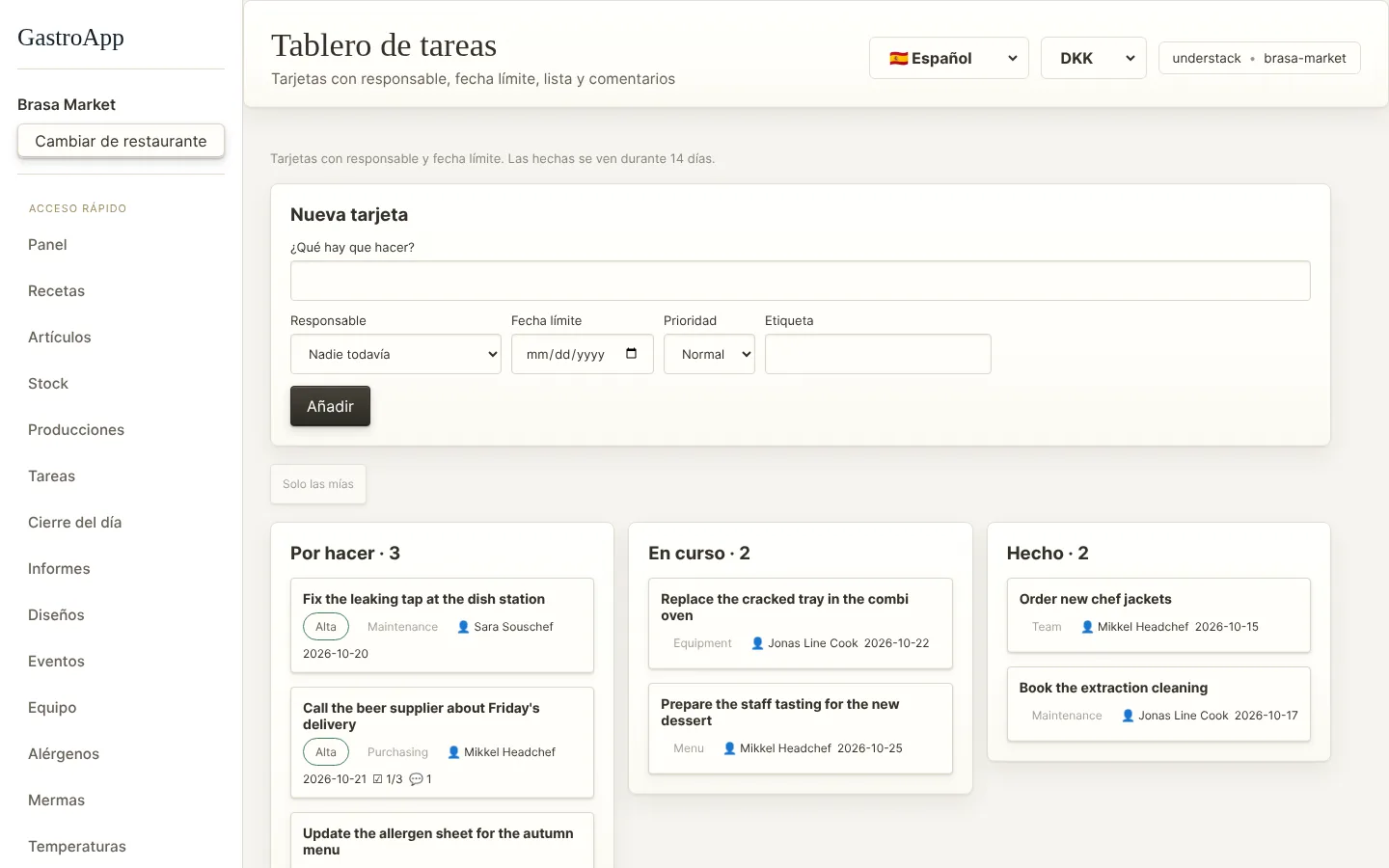Toggle the 'Solo las mías' filter
Image resolution: width=1389 pixels, height=868 pixels.
coord(318,484)
